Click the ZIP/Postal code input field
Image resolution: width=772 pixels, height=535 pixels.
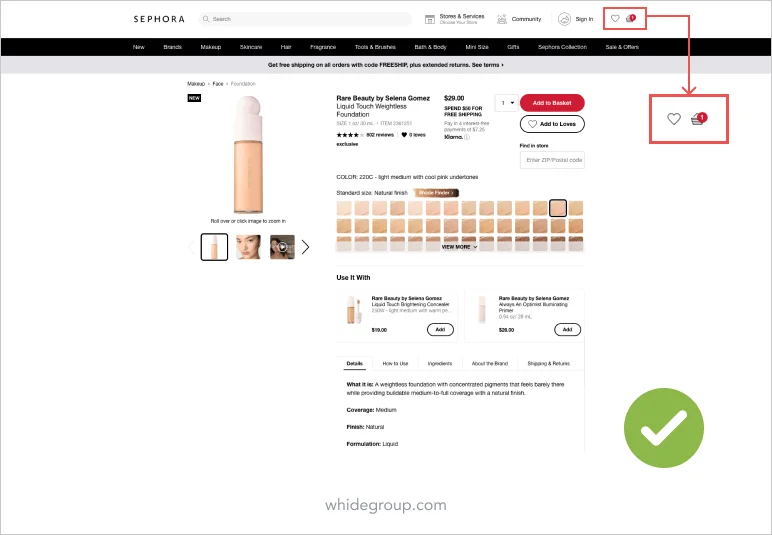click(x=552, y=160)
